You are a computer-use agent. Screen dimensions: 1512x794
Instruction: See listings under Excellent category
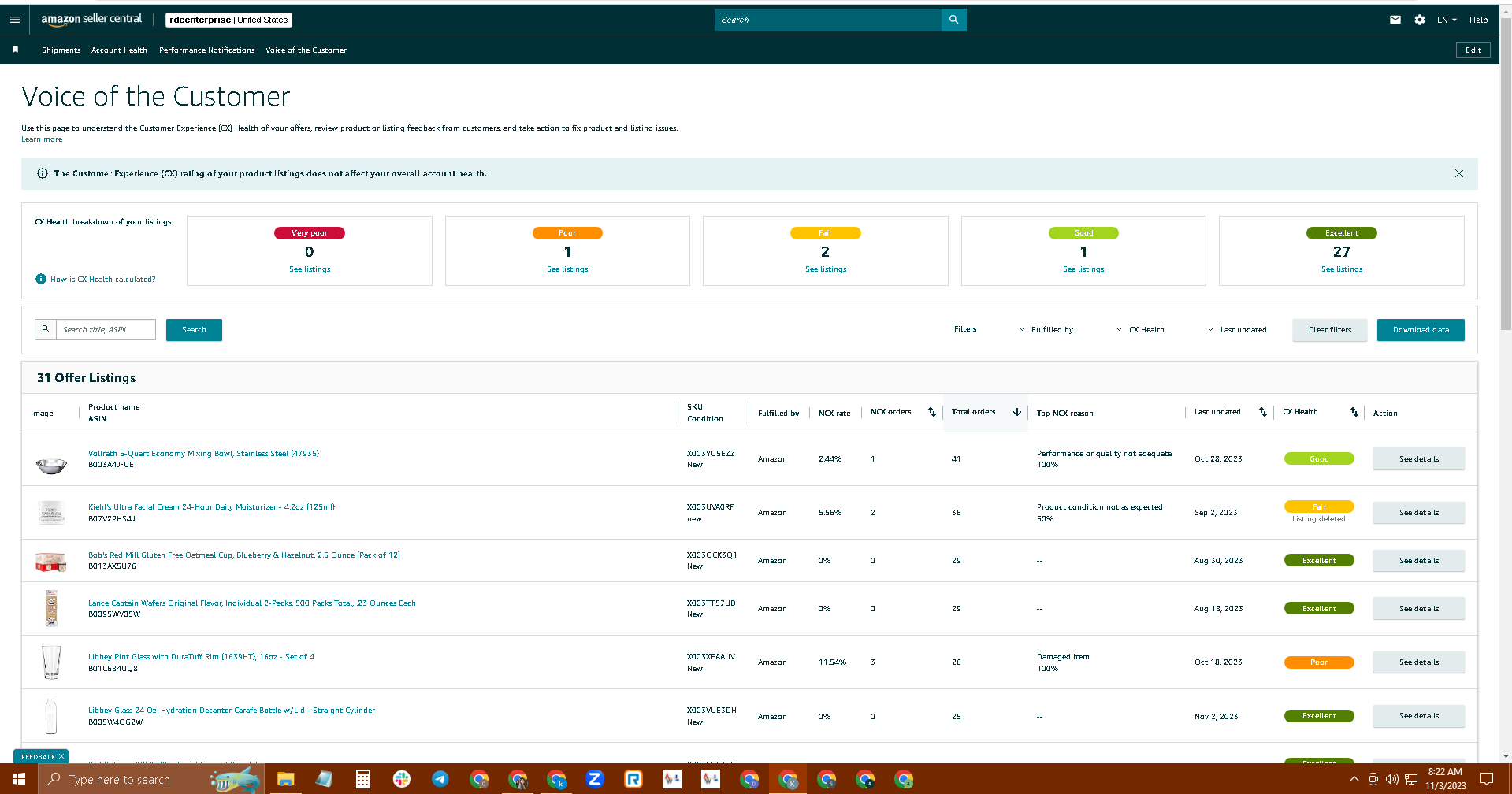point(1342,269)
